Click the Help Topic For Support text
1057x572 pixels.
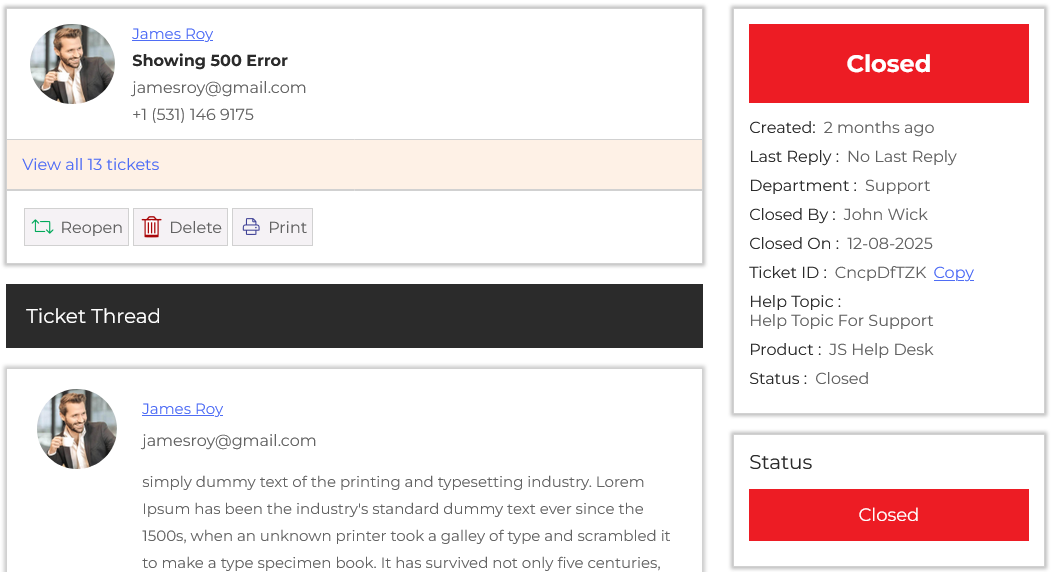841,321
